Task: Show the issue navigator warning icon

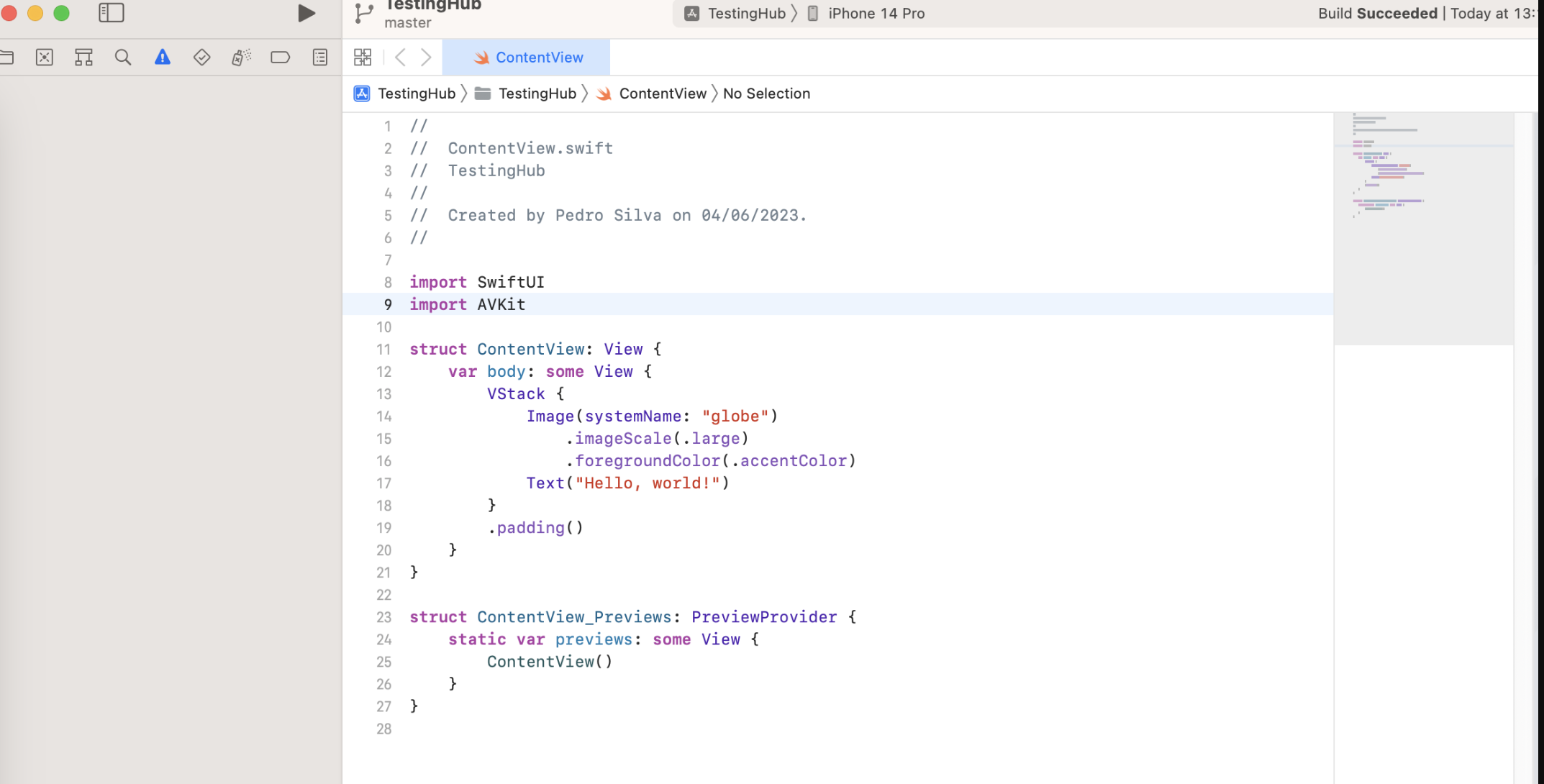Action: point(163,58)
